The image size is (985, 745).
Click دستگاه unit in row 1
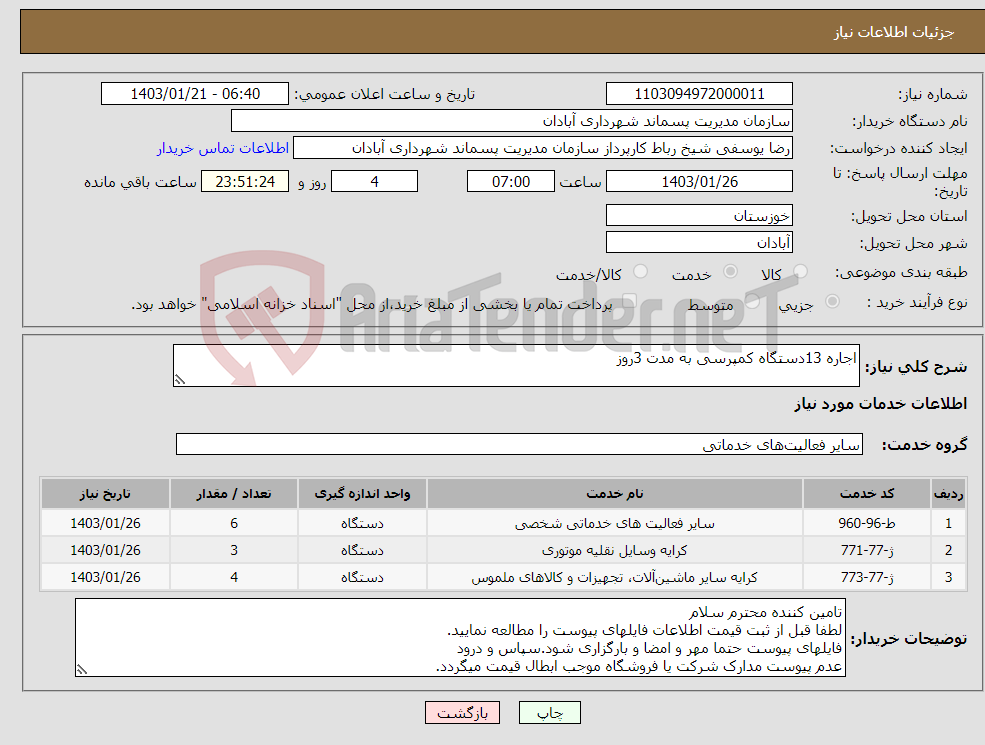pos(362,523)
